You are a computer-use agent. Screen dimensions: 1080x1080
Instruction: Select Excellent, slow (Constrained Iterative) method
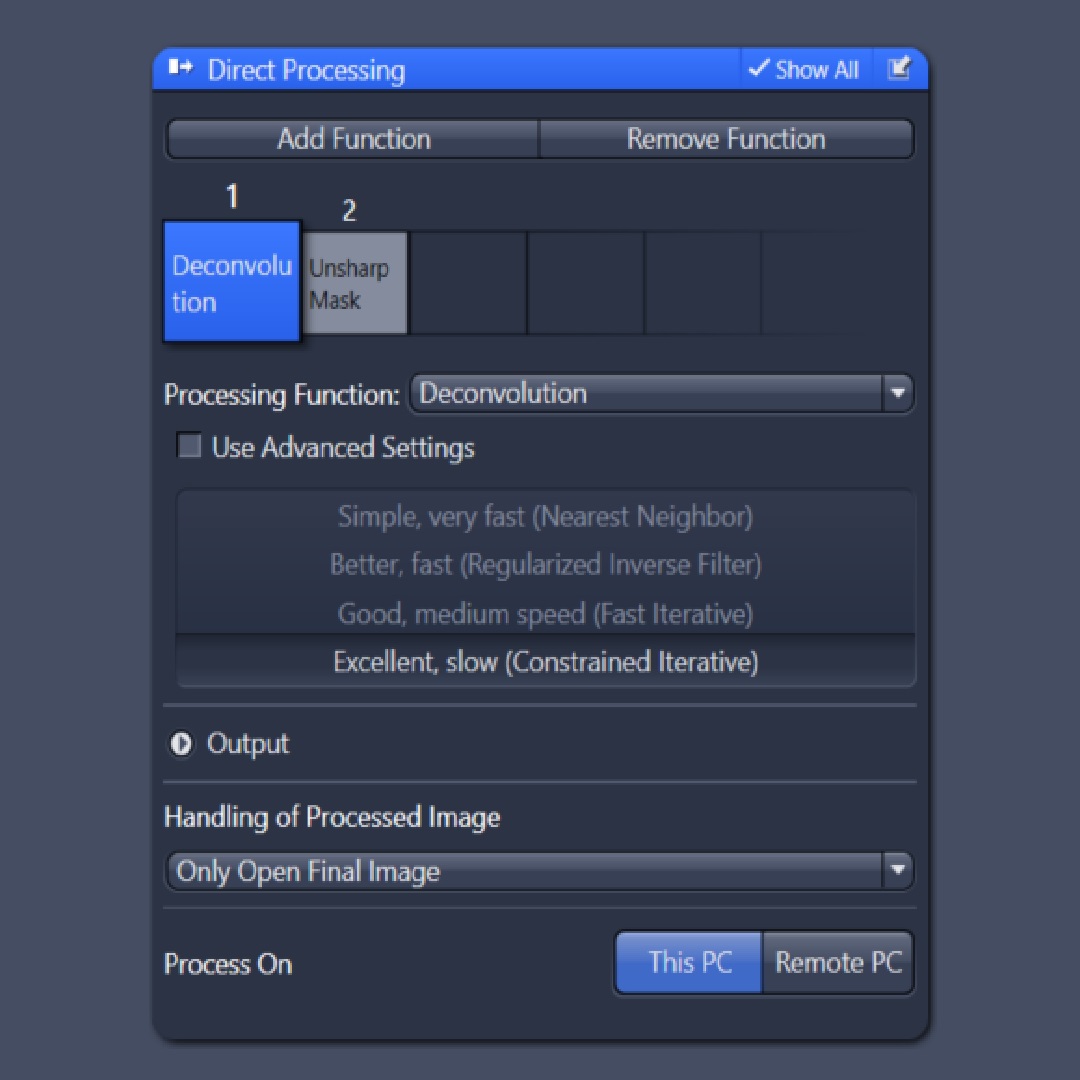[x=545, y=661]
